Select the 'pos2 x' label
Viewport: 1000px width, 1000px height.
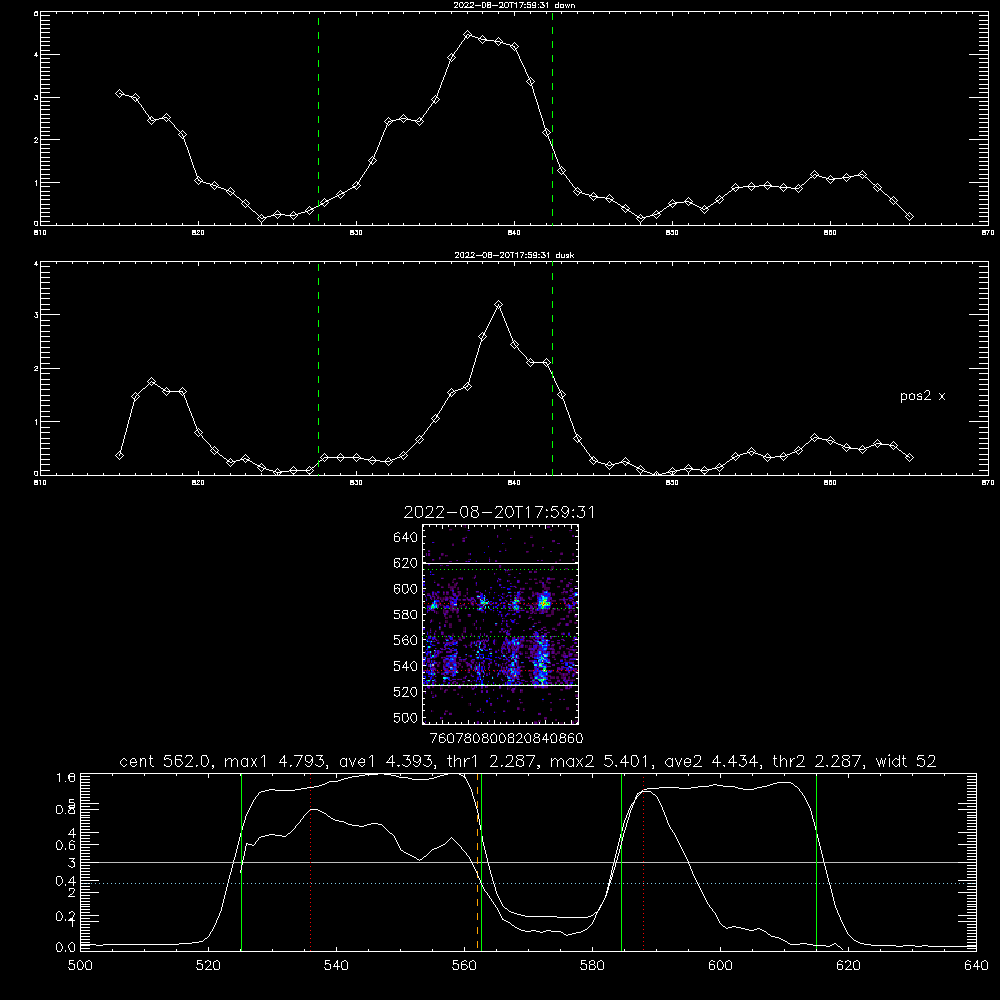coord(922,396)
